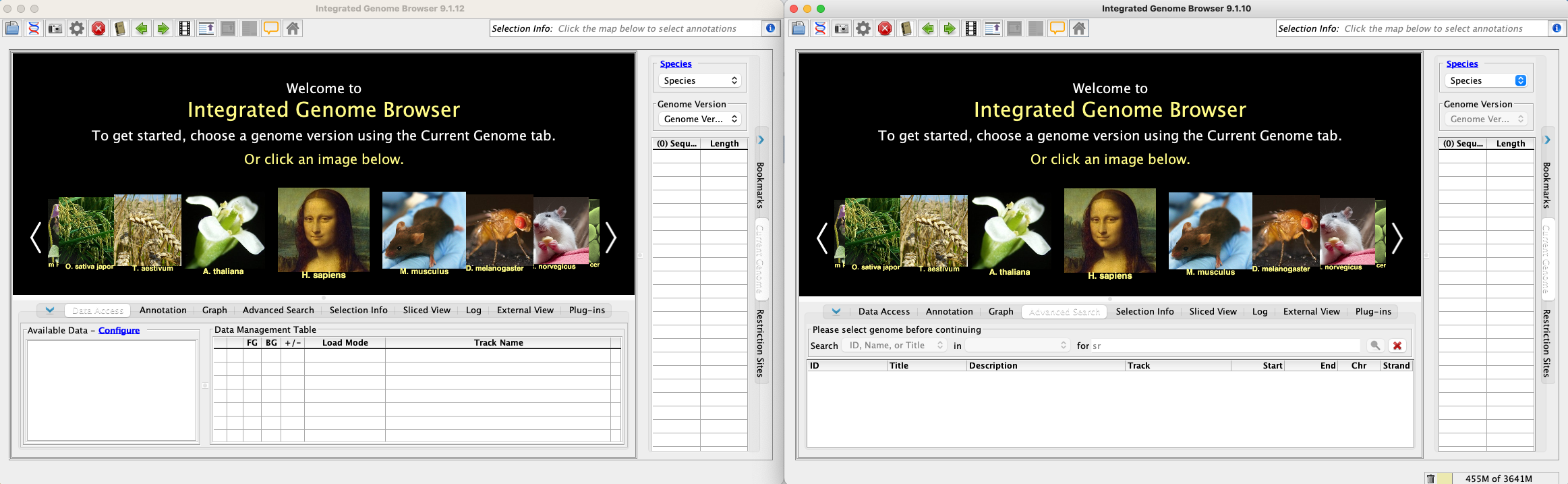Image resolution: width=1568 pixels, height=484 pixels.
Task: Click the brown book icon in left window
Action: point(120,28)
